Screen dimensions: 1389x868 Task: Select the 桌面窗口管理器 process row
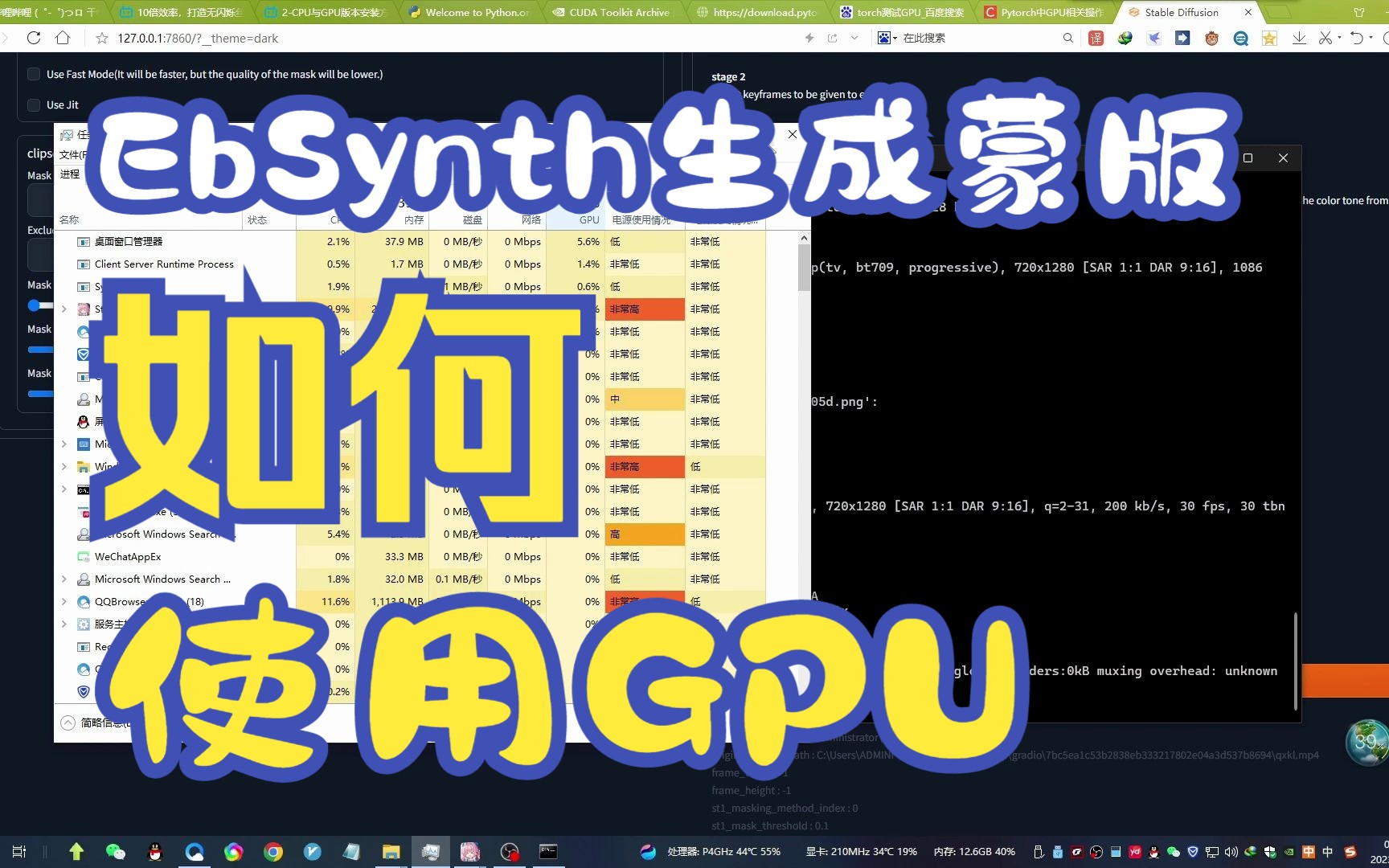coord(410,241)
